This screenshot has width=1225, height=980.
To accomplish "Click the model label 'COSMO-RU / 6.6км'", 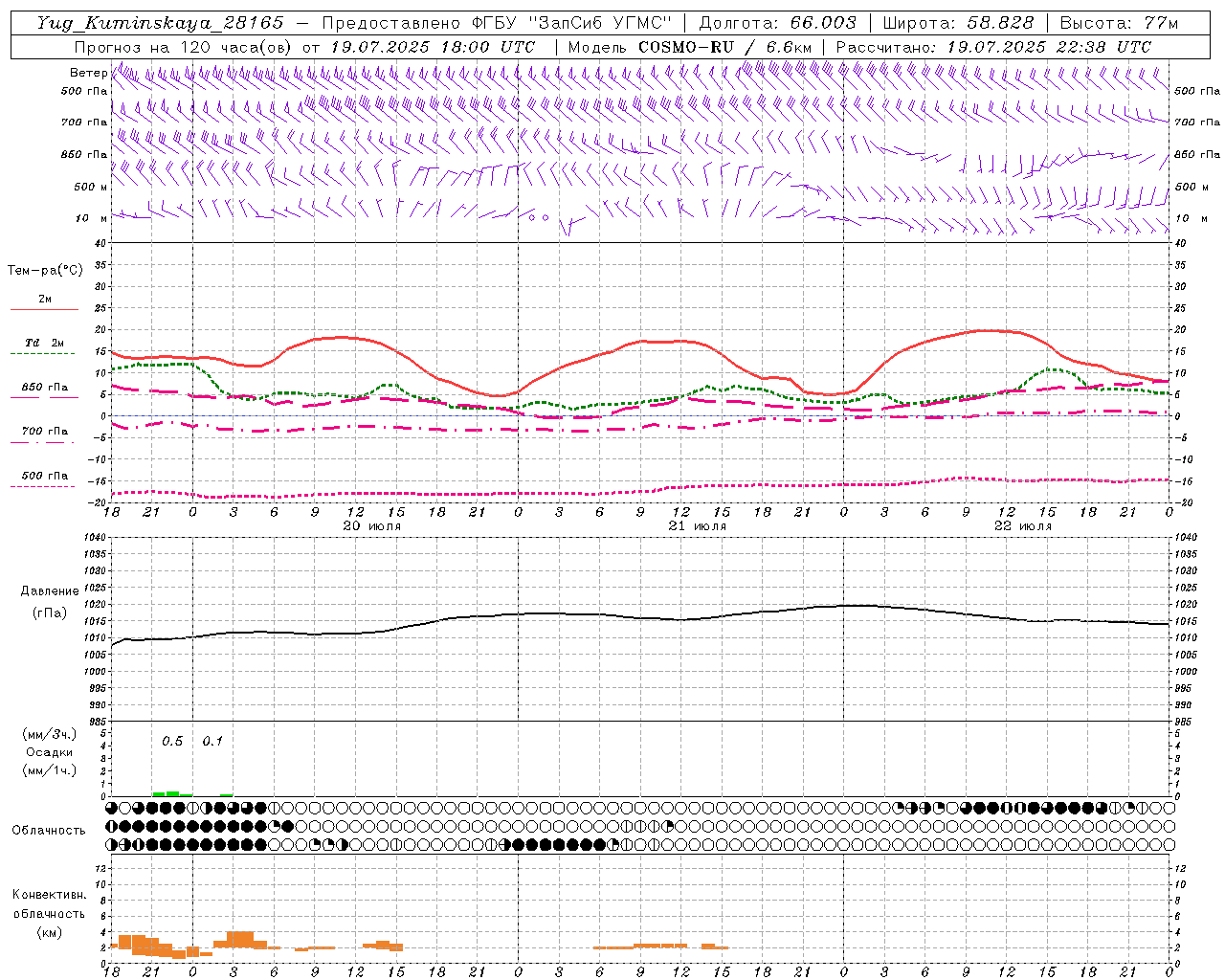I will pyautogui.click(x=725, y=47).
